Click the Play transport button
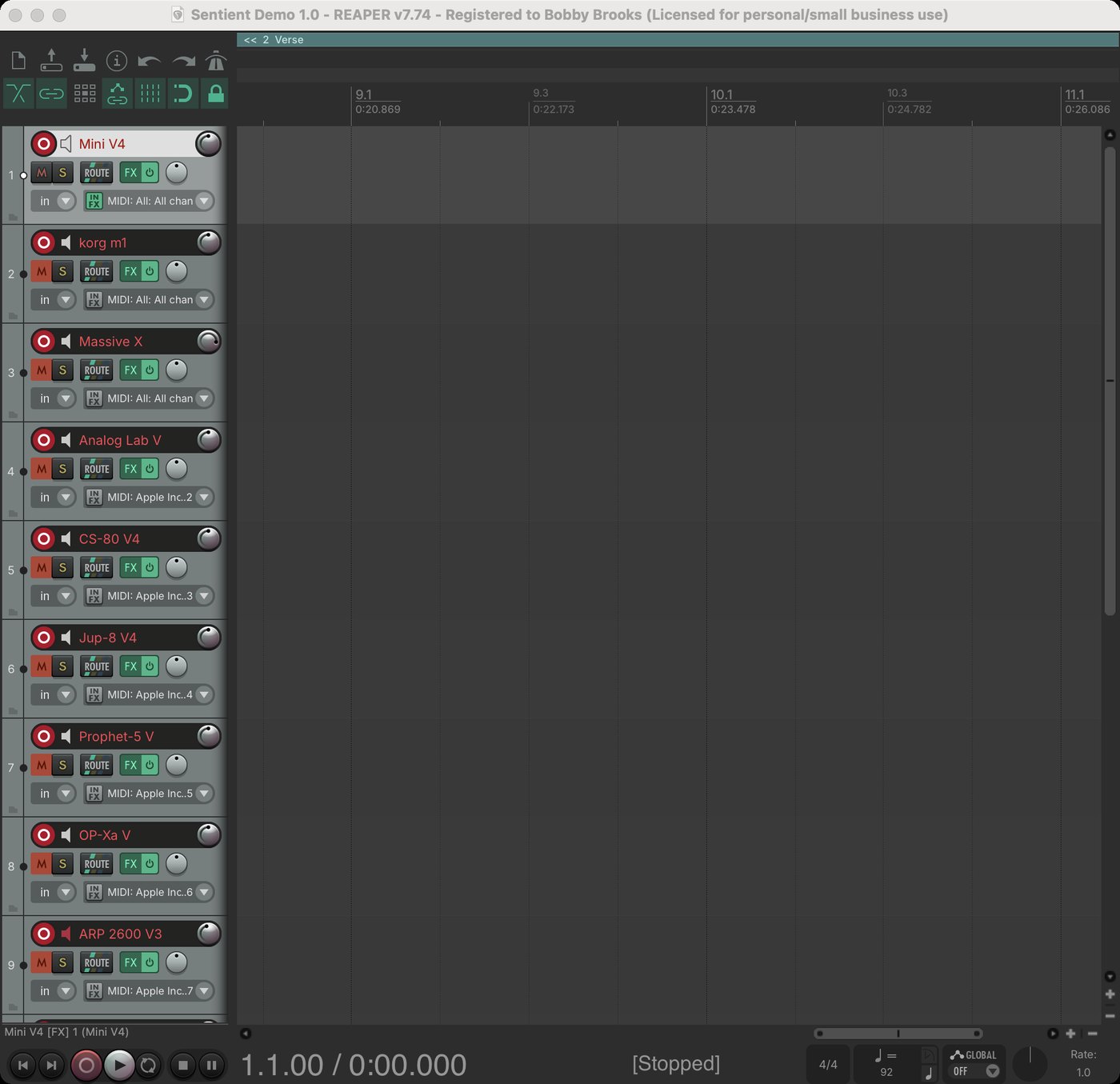Viewport: 1120px width, 1084px height. coord(119,1066)
